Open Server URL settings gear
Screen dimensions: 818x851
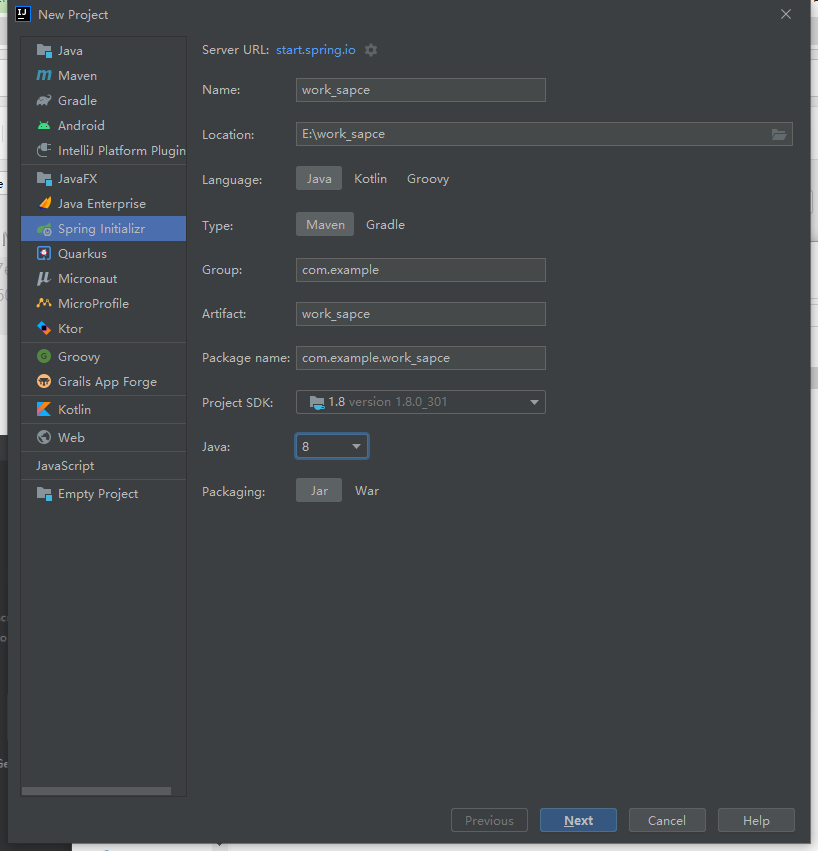click(x=371, y=50)
